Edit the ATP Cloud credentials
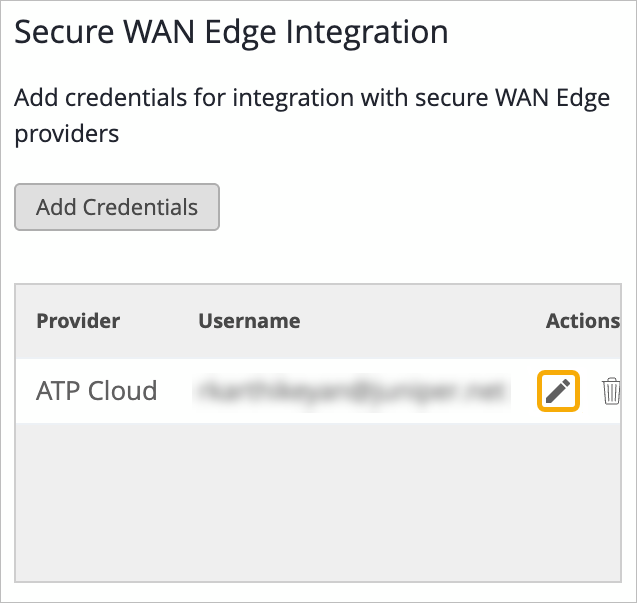Viewport: 637px width, 603px height. tap(560, 391)
